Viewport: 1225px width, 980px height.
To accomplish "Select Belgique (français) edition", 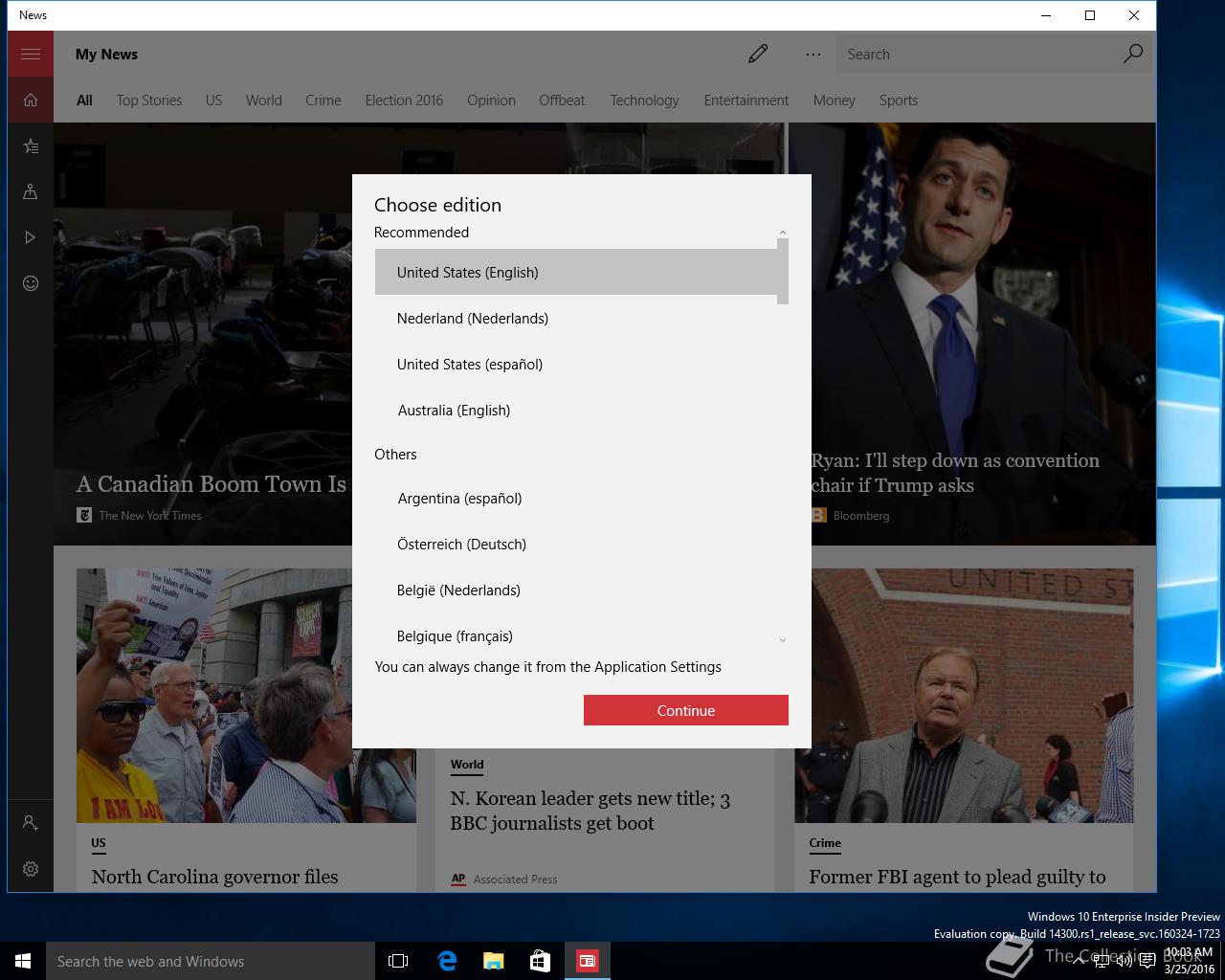I will tap(576, 635).
